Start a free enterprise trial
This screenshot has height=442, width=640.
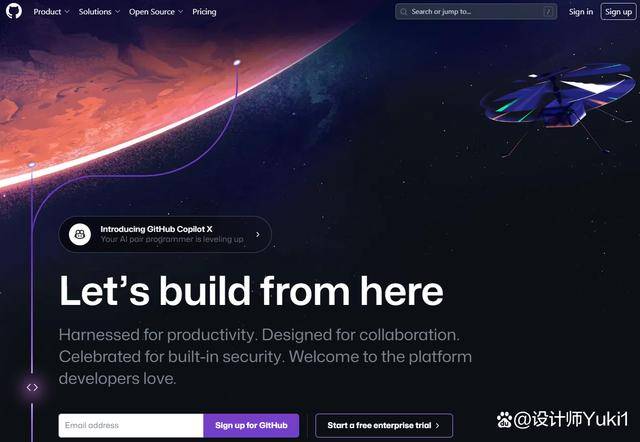point(384,425)
